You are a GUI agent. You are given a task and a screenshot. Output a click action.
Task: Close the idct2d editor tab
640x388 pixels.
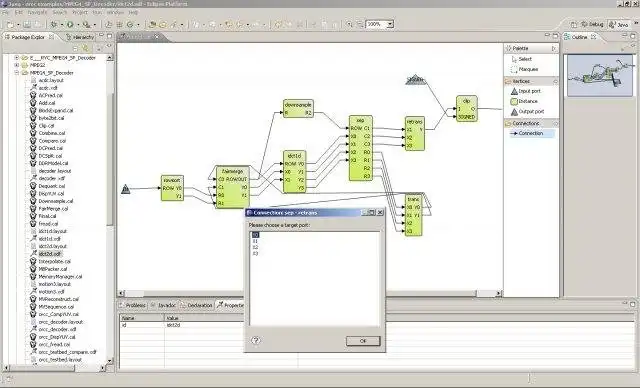156,37
